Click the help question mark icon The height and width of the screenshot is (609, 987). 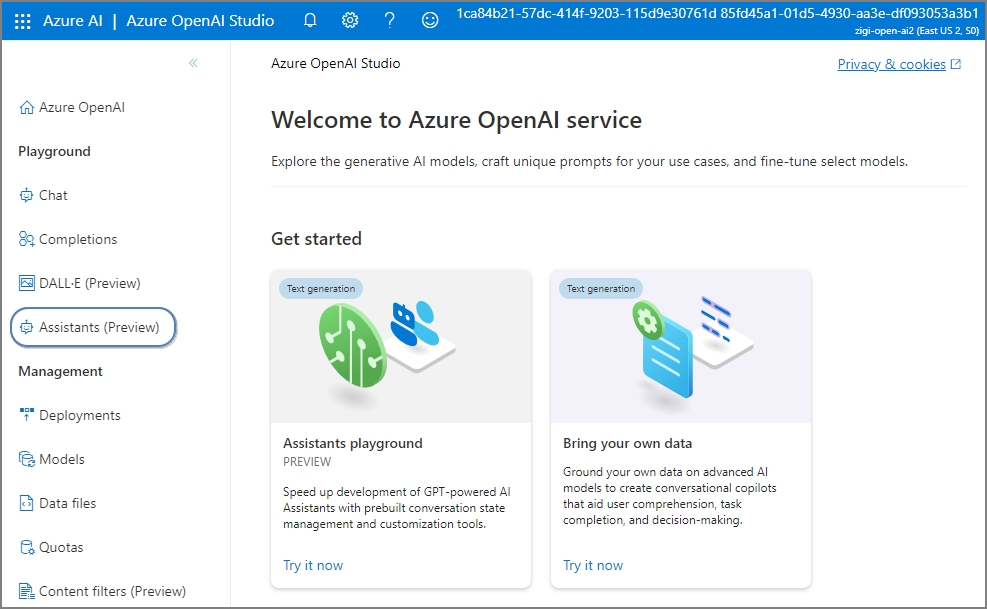pos(390,20)
